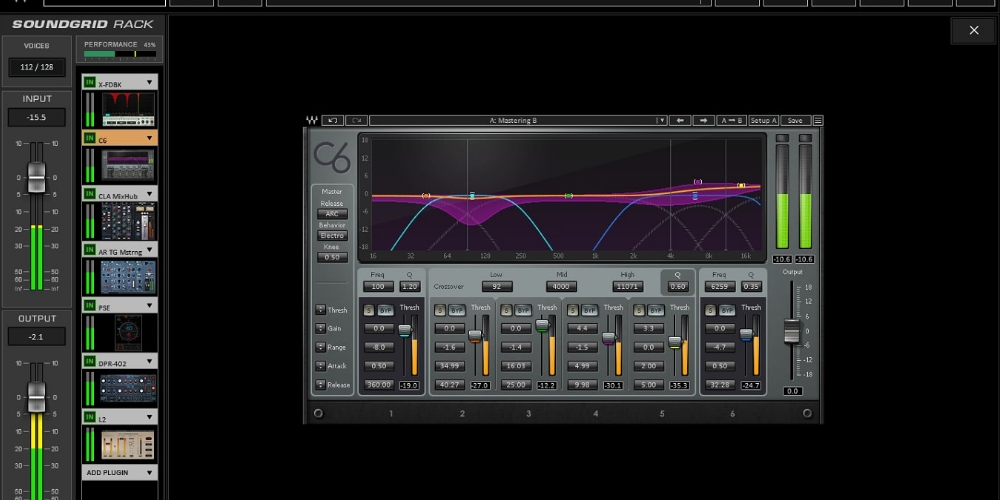Toggle IN button for X-FDBK plugin
This screenshot has height=500, width=1000.
tap(89, 83)
